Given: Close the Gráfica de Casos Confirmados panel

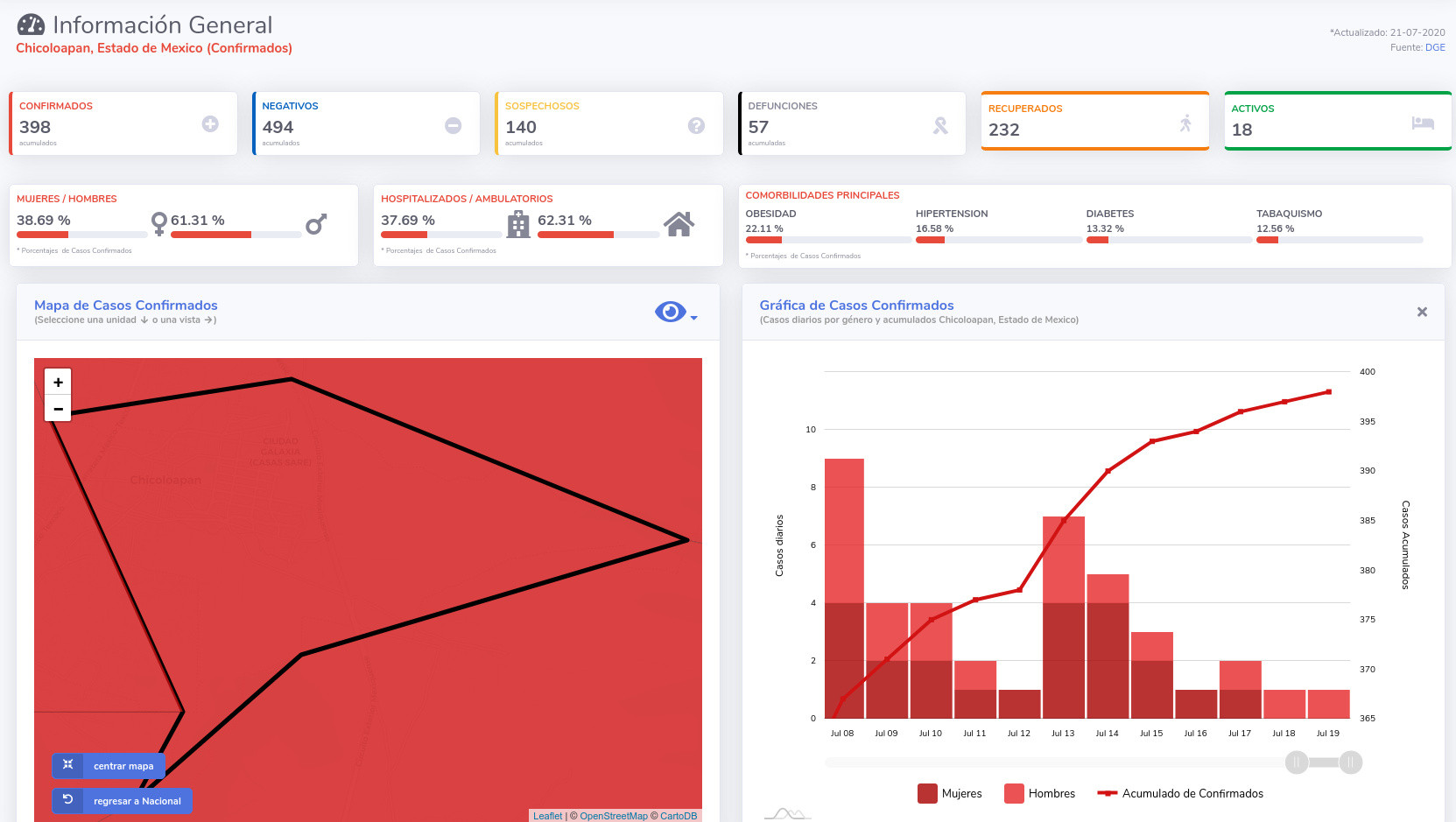Looking at the screenshot, I should pyautogui.click(x=1422, y=312).
